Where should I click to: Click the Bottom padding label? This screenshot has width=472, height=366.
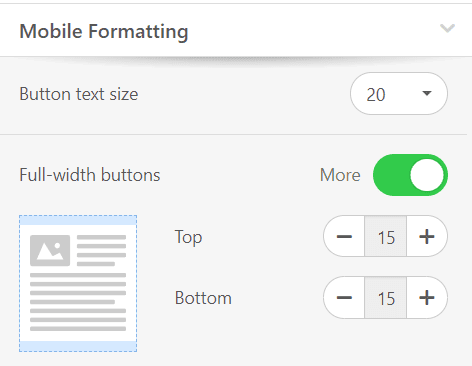click(203, 298)
